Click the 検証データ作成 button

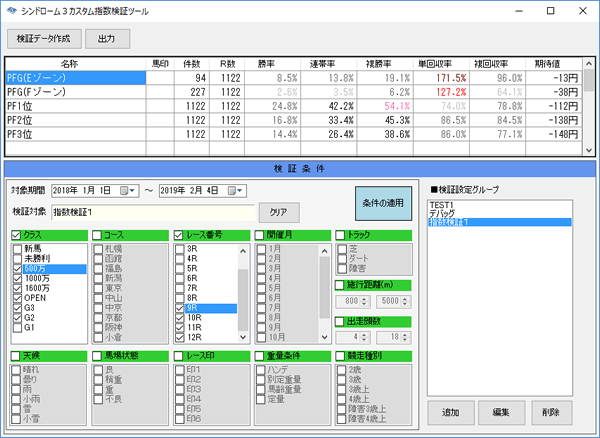click(44, 39)
